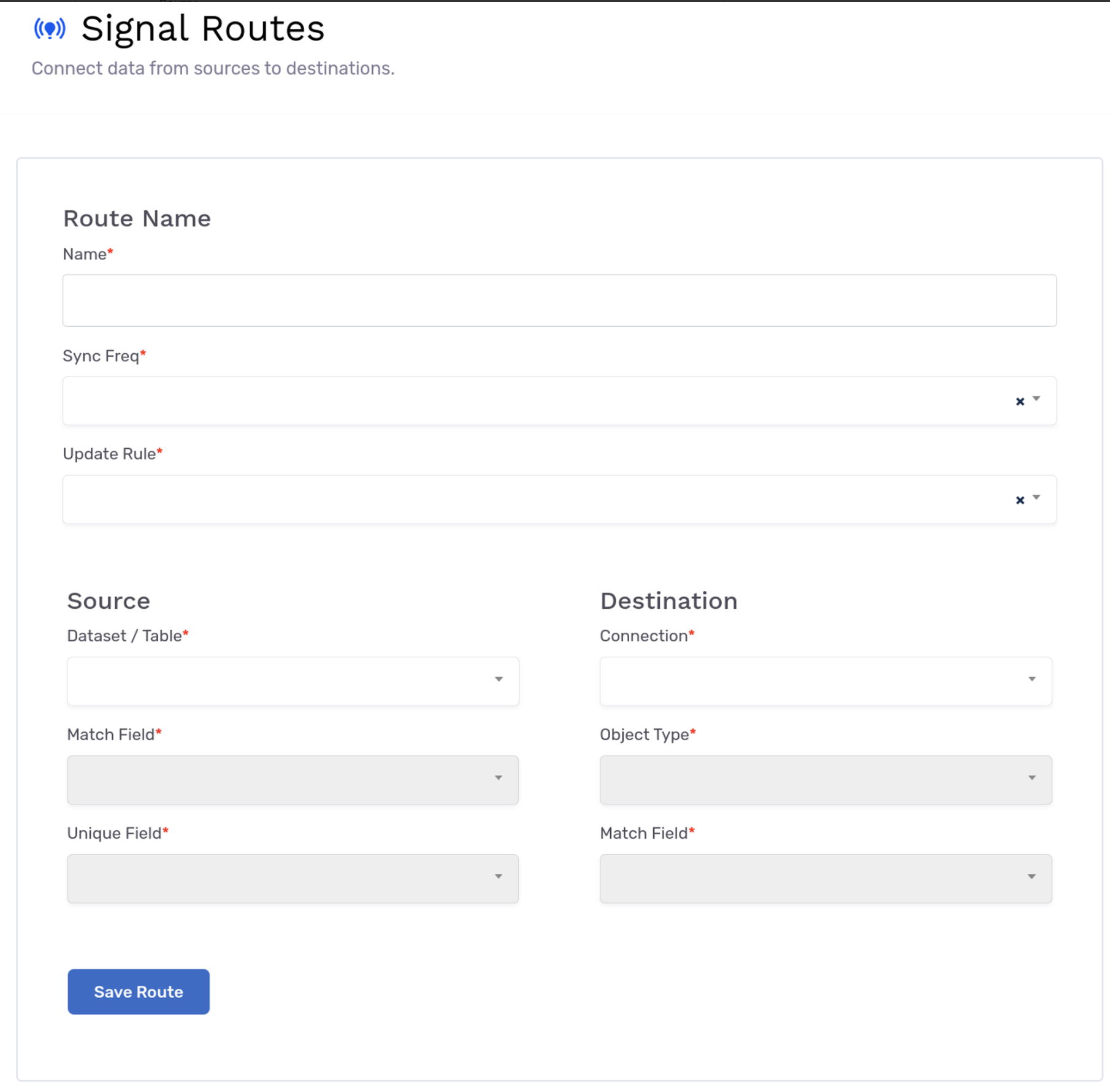Image resolution: width=1110 pixels, height=1092 pixels.
Task: Expand the Destination Match Field dropdown
Action: coord(826,879)
